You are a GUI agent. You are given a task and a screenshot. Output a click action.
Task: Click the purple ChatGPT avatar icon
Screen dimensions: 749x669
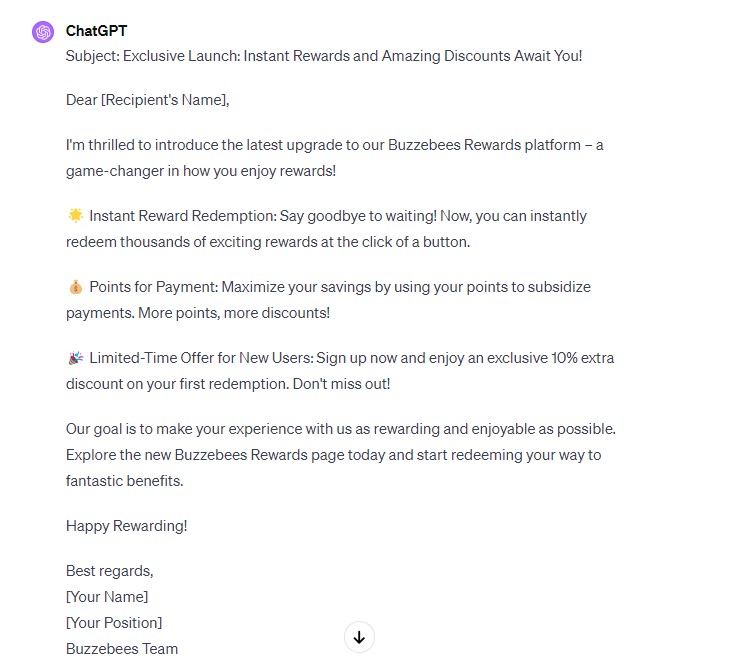pos(43,32)
